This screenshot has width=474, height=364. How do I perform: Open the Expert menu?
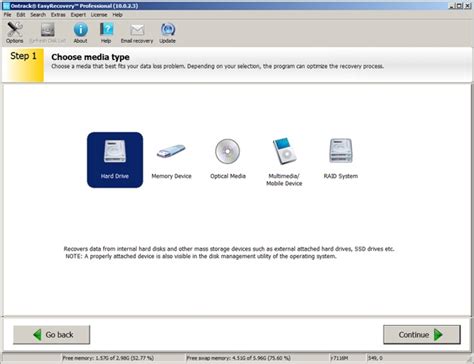pyautogui.click(x=78, y=15)
